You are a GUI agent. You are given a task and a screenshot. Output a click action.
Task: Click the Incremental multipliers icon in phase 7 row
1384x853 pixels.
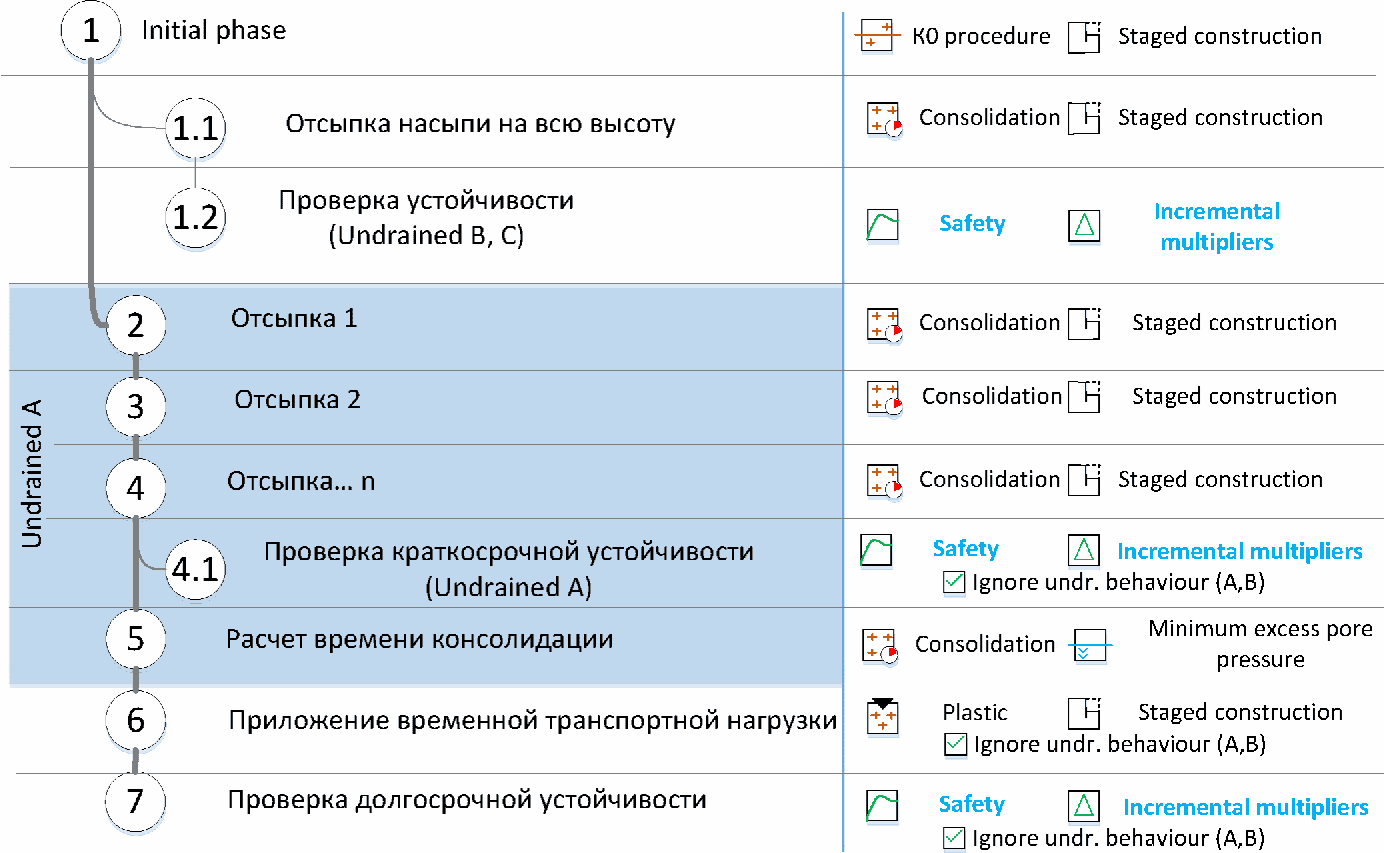1084,806
